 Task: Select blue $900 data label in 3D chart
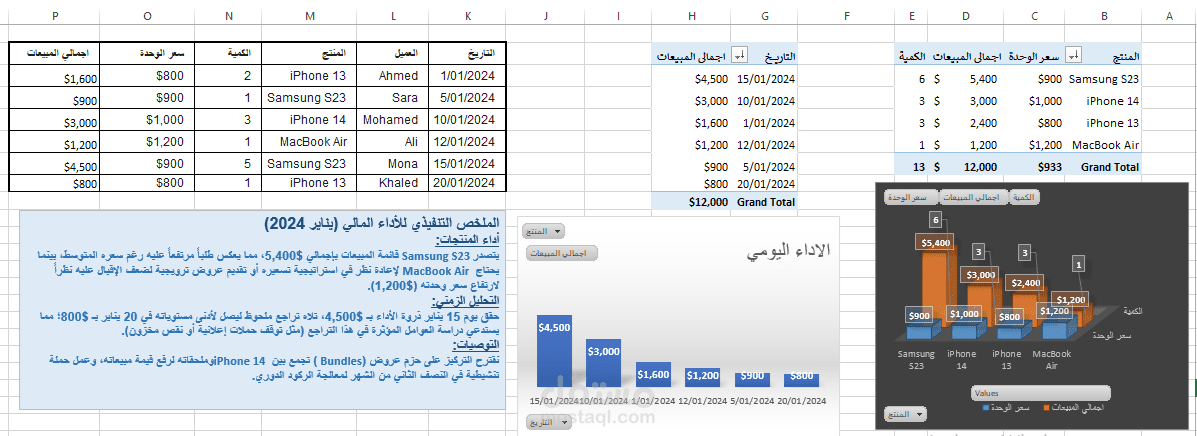pyautogui.click(x=920, y=315)
